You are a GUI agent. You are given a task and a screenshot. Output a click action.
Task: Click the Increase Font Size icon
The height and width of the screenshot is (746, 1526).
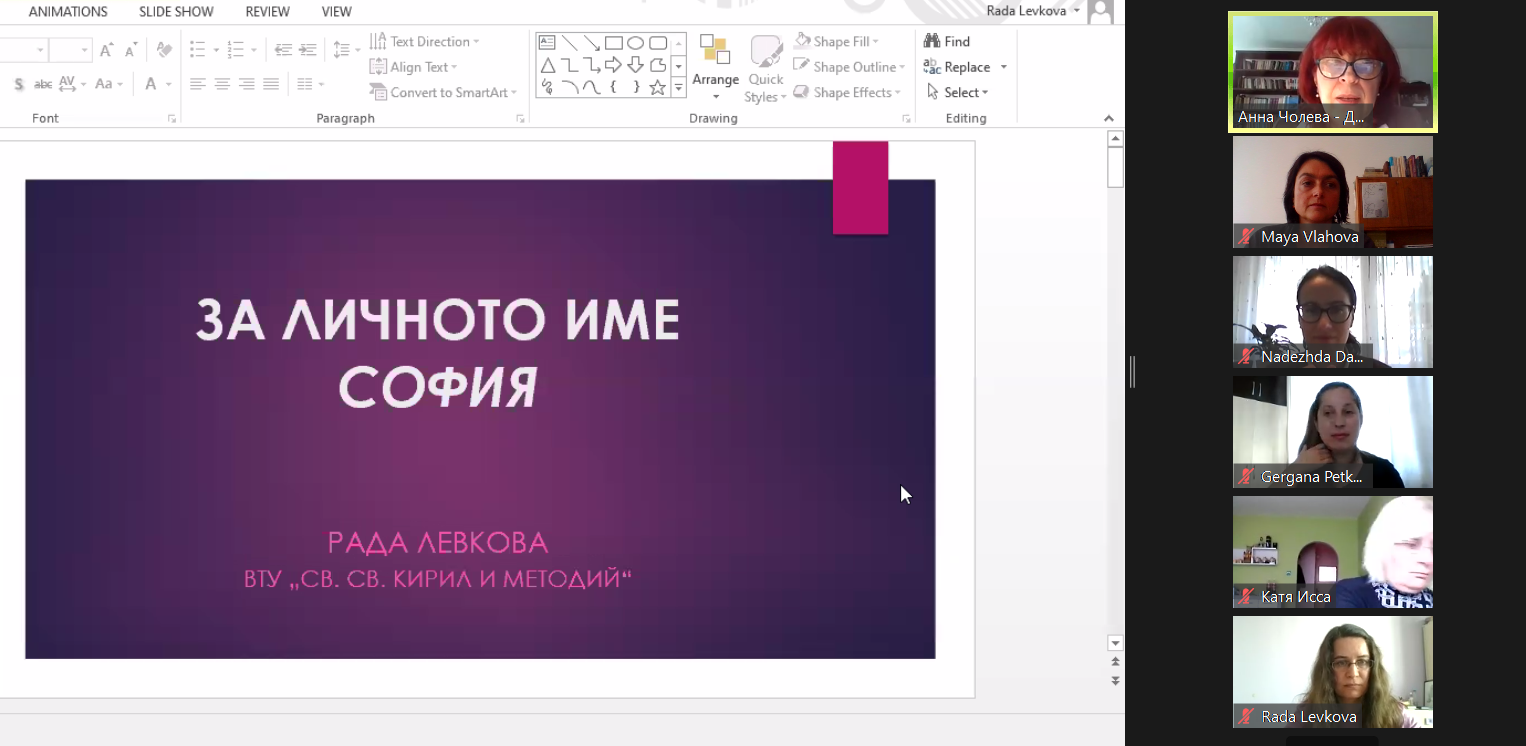106,50
